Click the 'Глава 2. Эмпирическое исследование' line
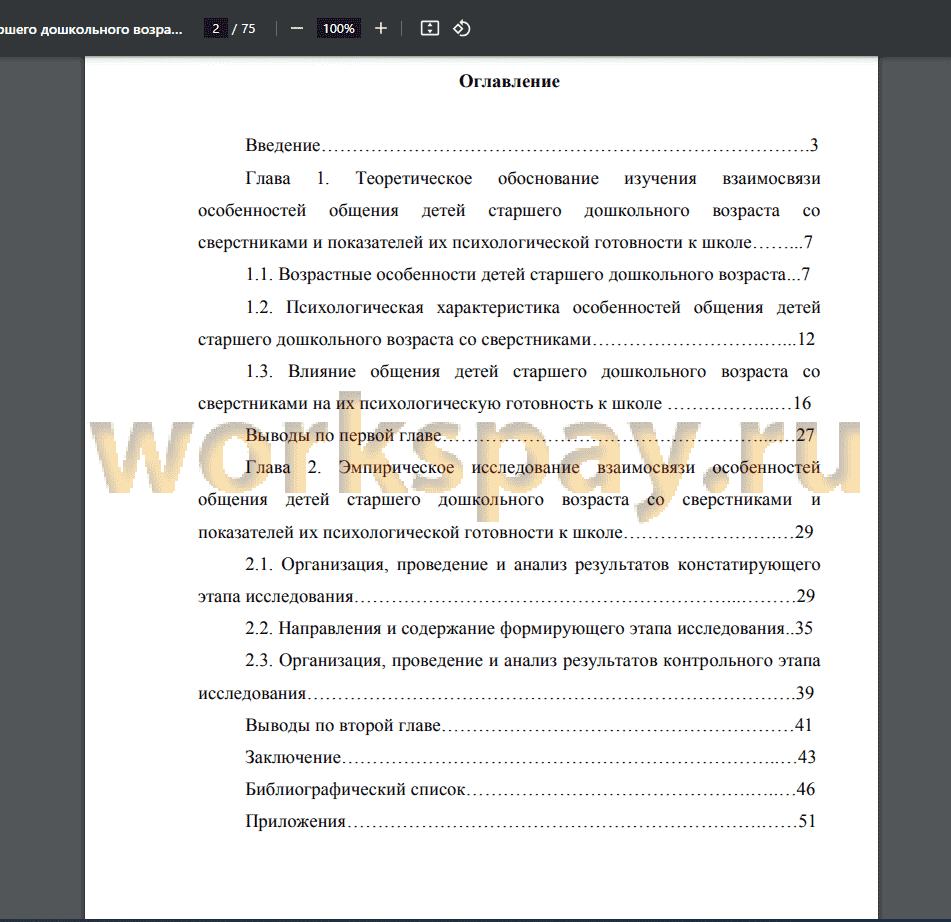 click(x=533, y=468)
